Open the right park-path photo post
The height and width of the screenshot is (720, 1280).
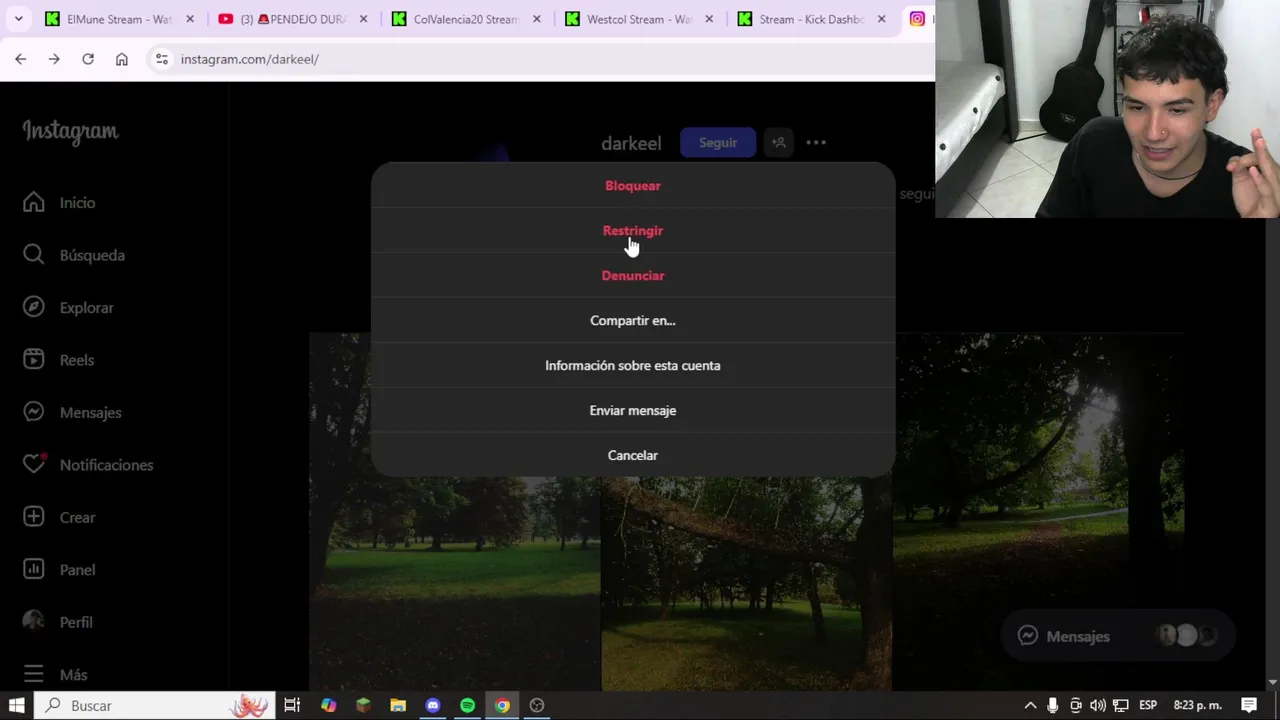(1038, 512)
